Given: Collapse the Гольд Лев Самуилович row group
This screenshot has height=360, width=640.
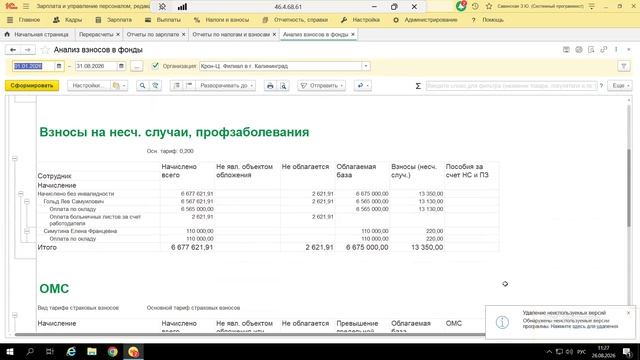Looking at the screenshot, I should point(27,202).
